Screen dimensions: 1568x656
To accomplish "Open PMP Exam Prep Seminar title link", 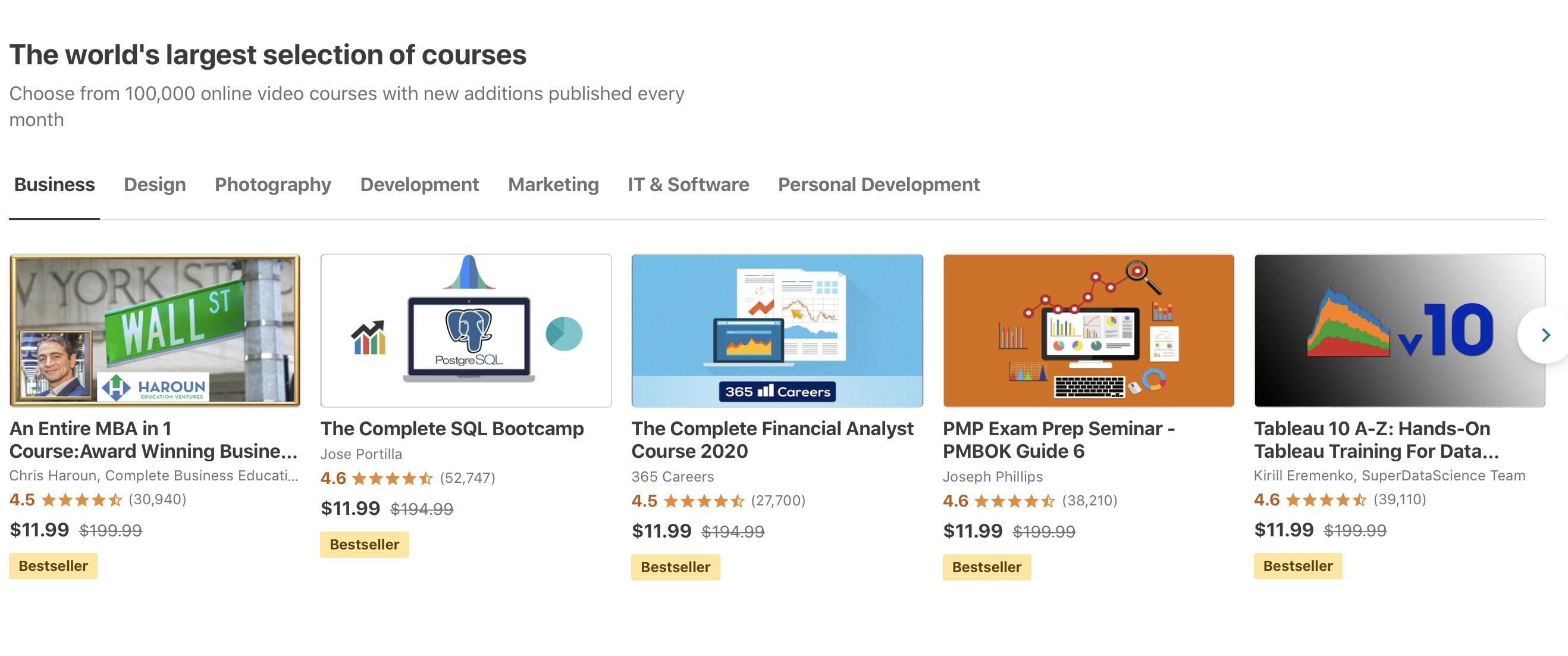I will [x=1059, y=440].
